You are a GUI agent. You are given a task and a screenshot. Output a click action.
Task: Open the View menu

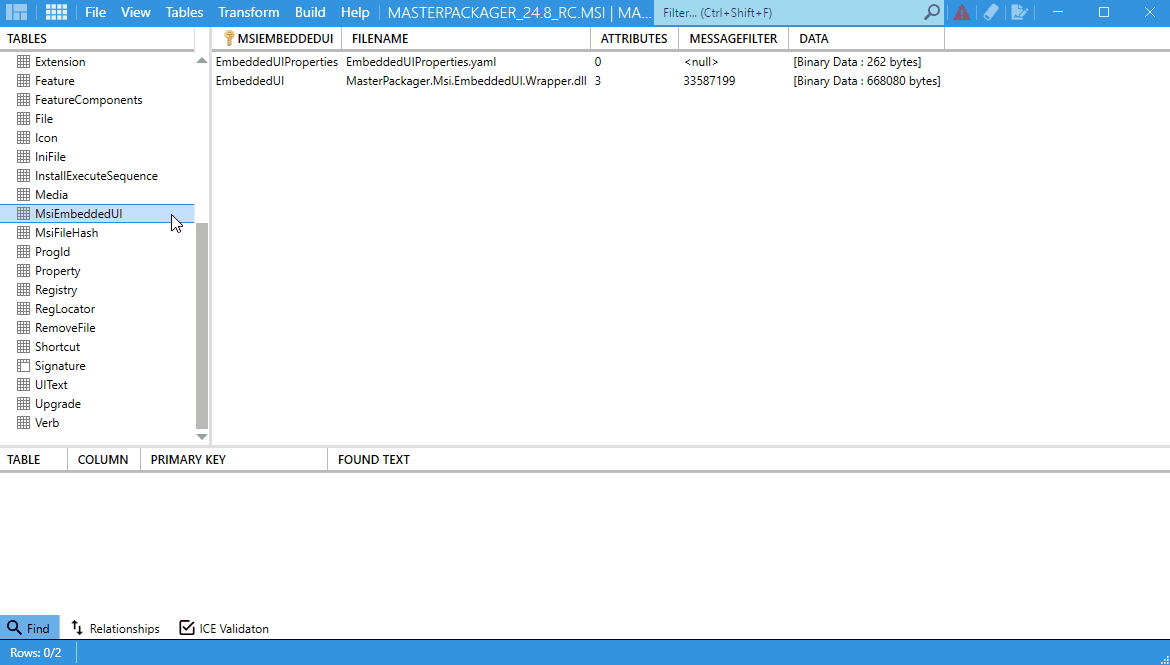point(136,13)
